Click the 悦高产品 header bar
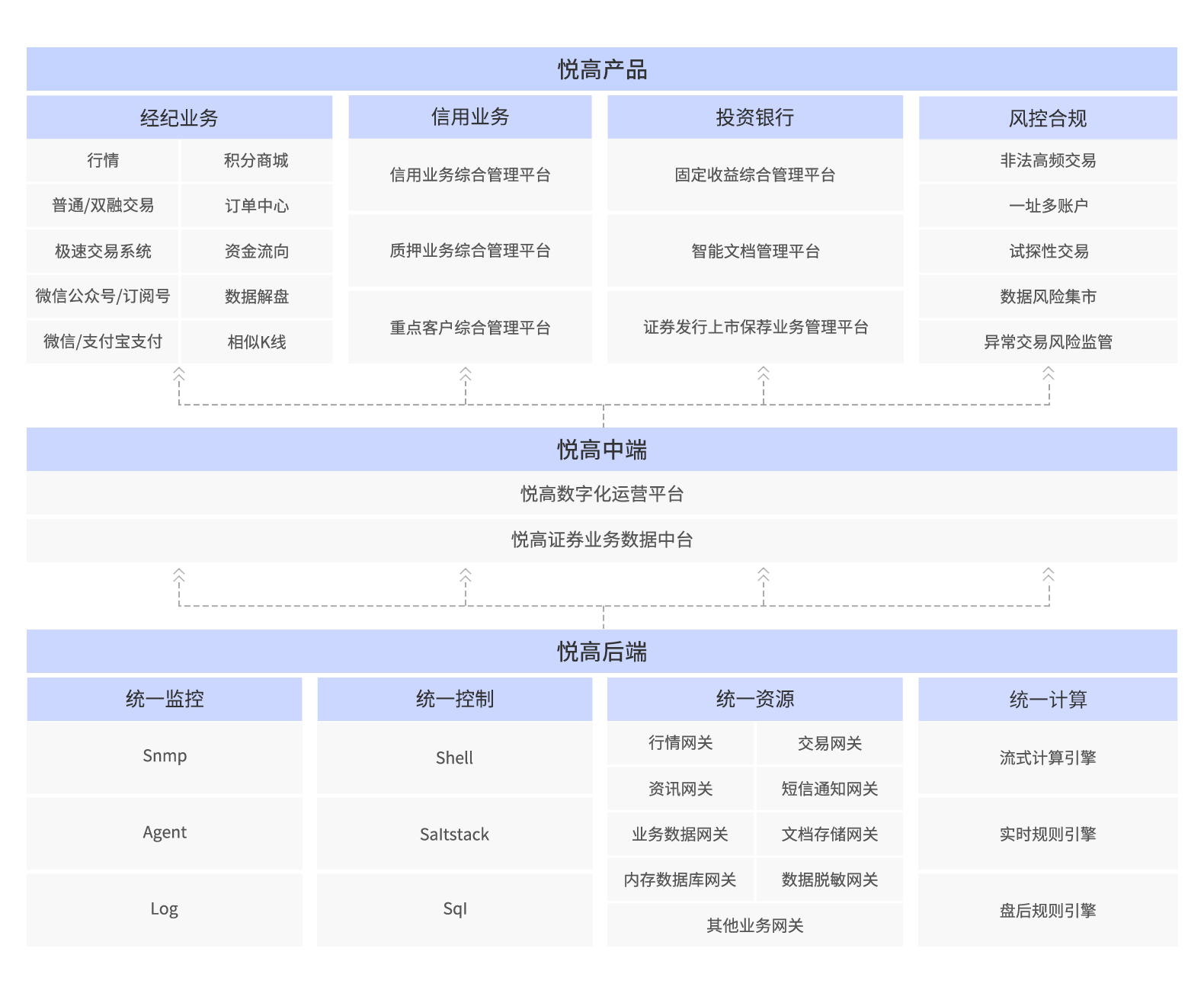This screenshot has width=1204, height=990. coord(602,69)
